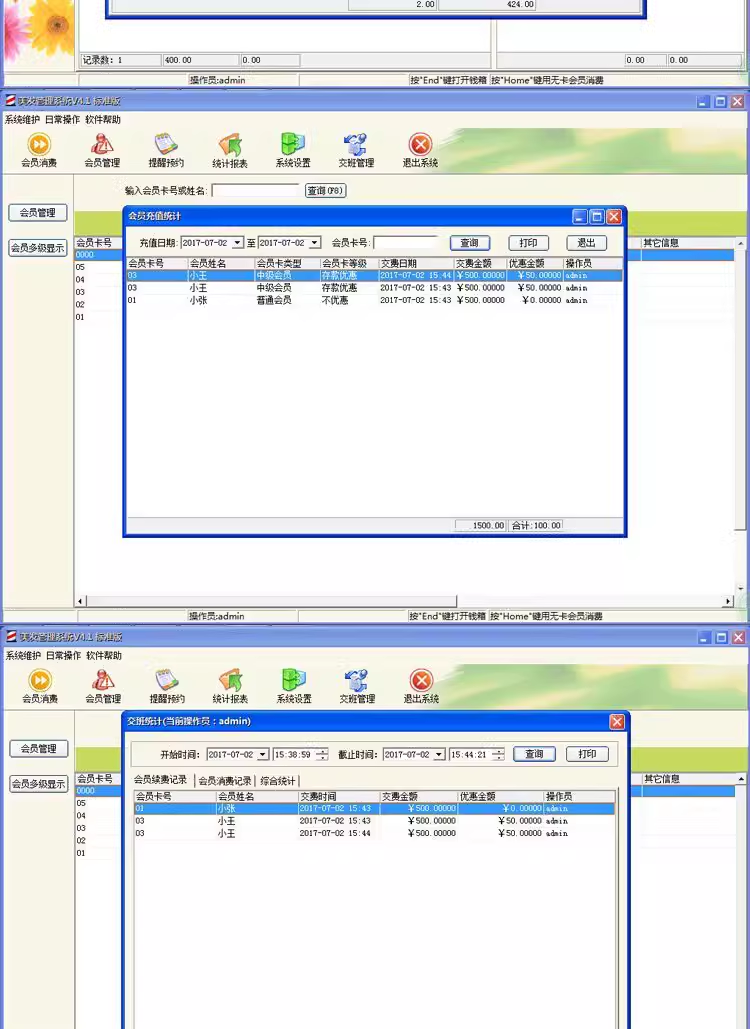Open 系统设置 icon in window behind 交班统计 dialog
750x1029 pixels.
coord(294,686)
